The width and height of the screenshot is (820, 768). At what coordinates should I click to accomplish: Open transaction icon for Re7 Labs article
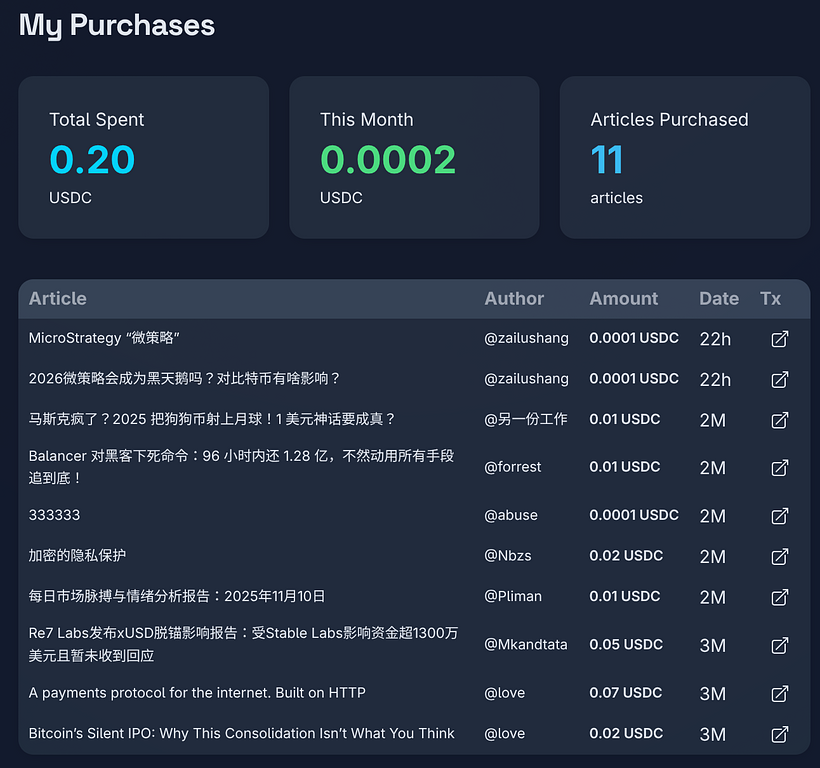pyautogui.click(x=780, y=645)
